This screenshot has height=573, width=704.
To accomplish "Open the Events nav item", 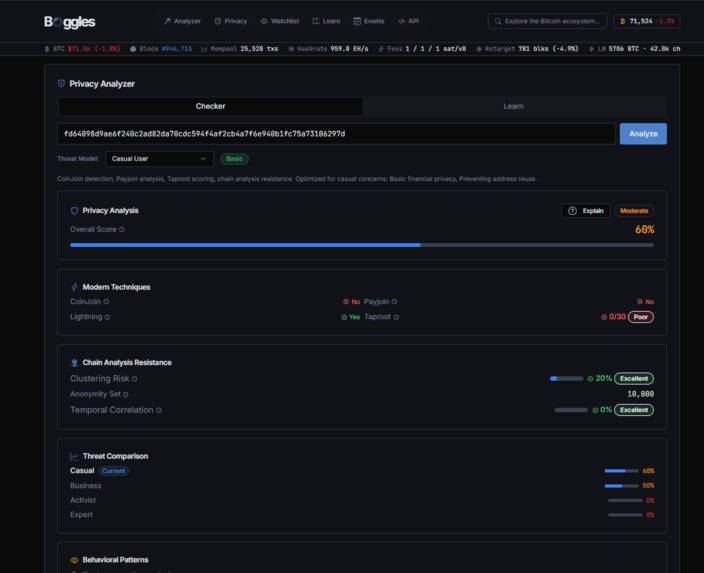I will click(369, 21).
